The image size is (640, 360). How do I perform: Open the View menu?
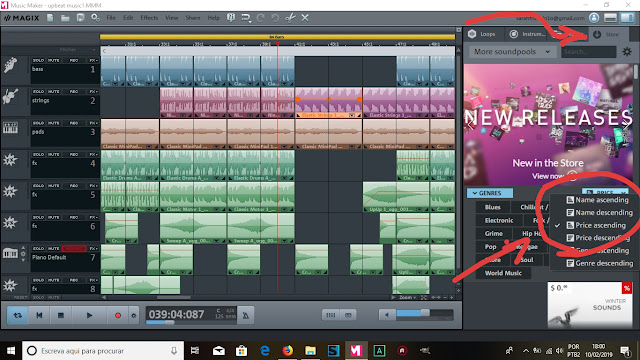171,18
